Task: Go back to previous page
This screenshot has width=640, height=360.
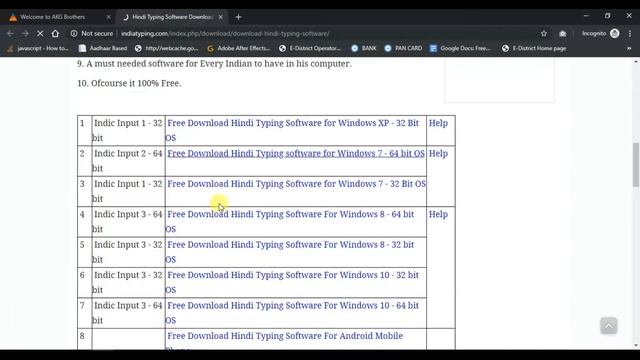Action: (10, 33)
